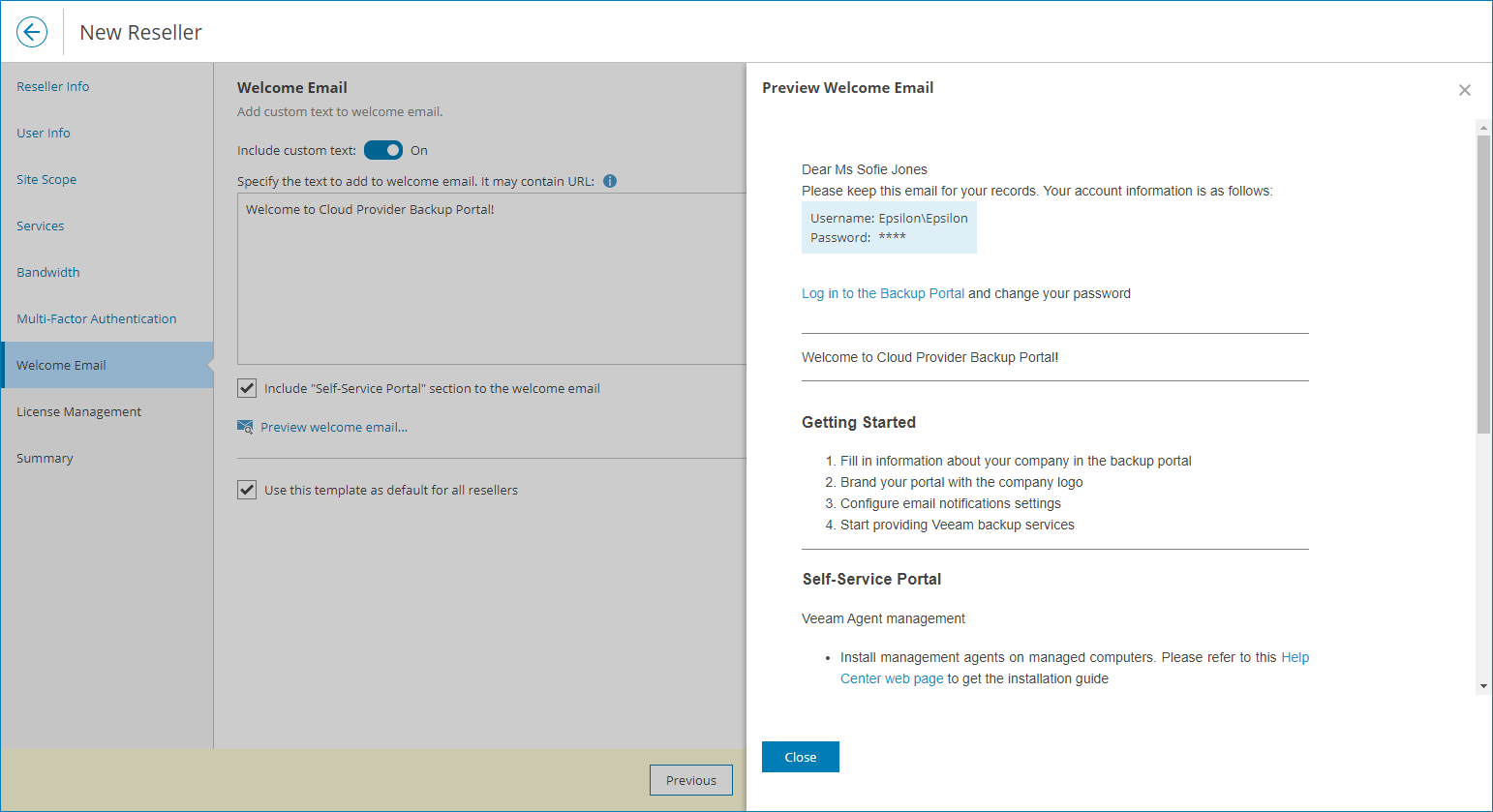The image size is (1493, 812).
Task: Click the preview welcome email envelope icon
Action: point(245,427)
